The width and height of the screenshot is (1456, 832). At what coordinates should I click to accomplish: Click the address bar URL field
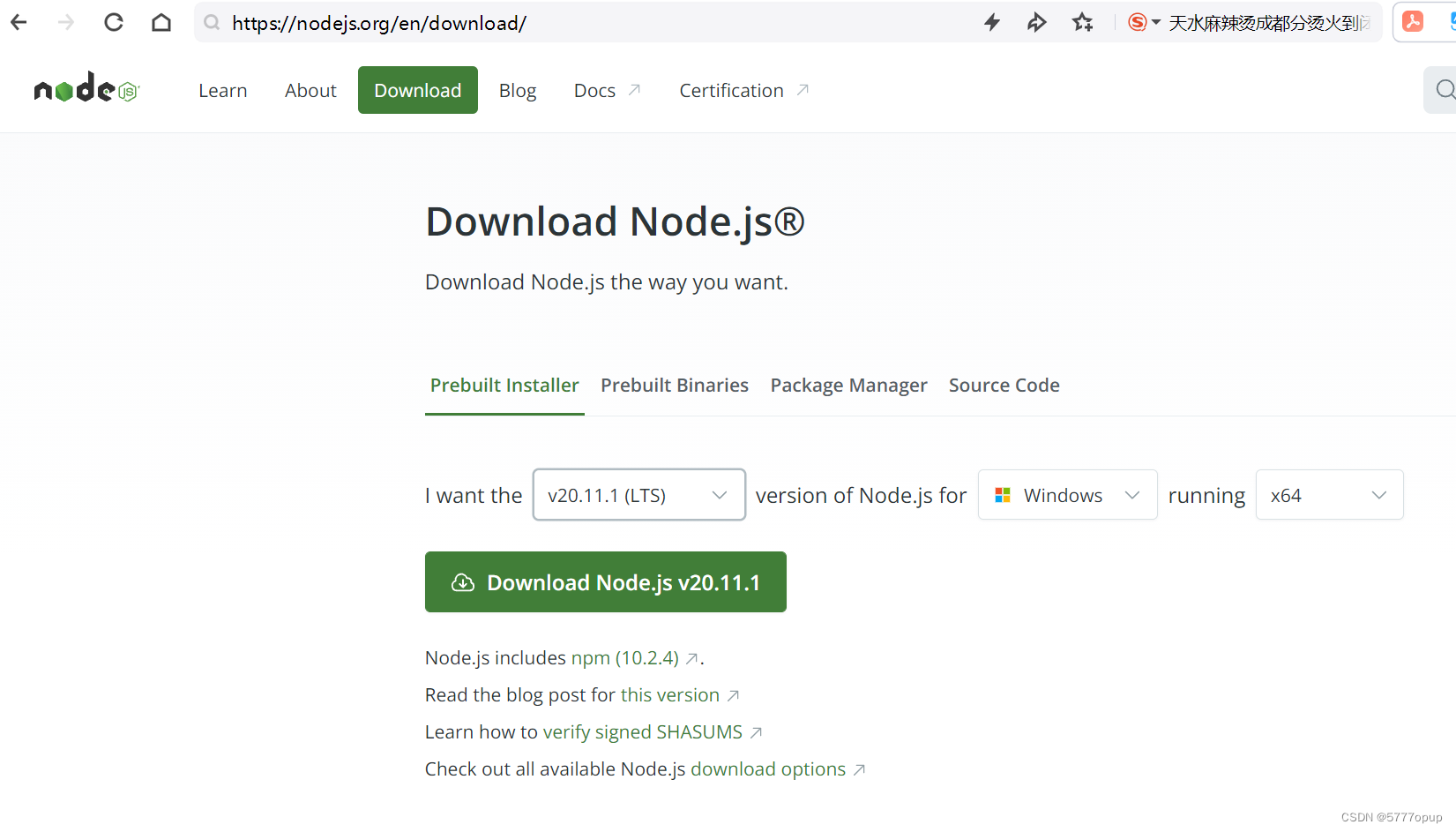582,22
